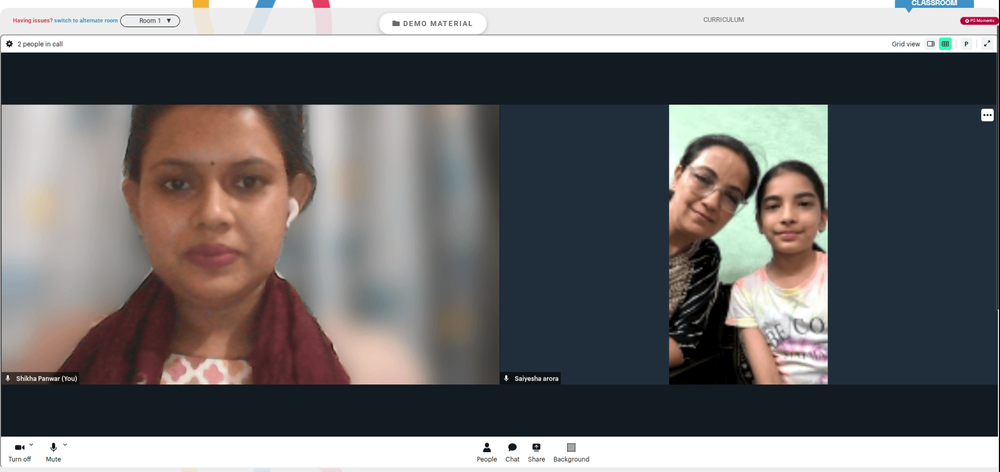This screenshot has width=1000, height=472.
Task: Select the green grid view layout
Action: point(945,44)
